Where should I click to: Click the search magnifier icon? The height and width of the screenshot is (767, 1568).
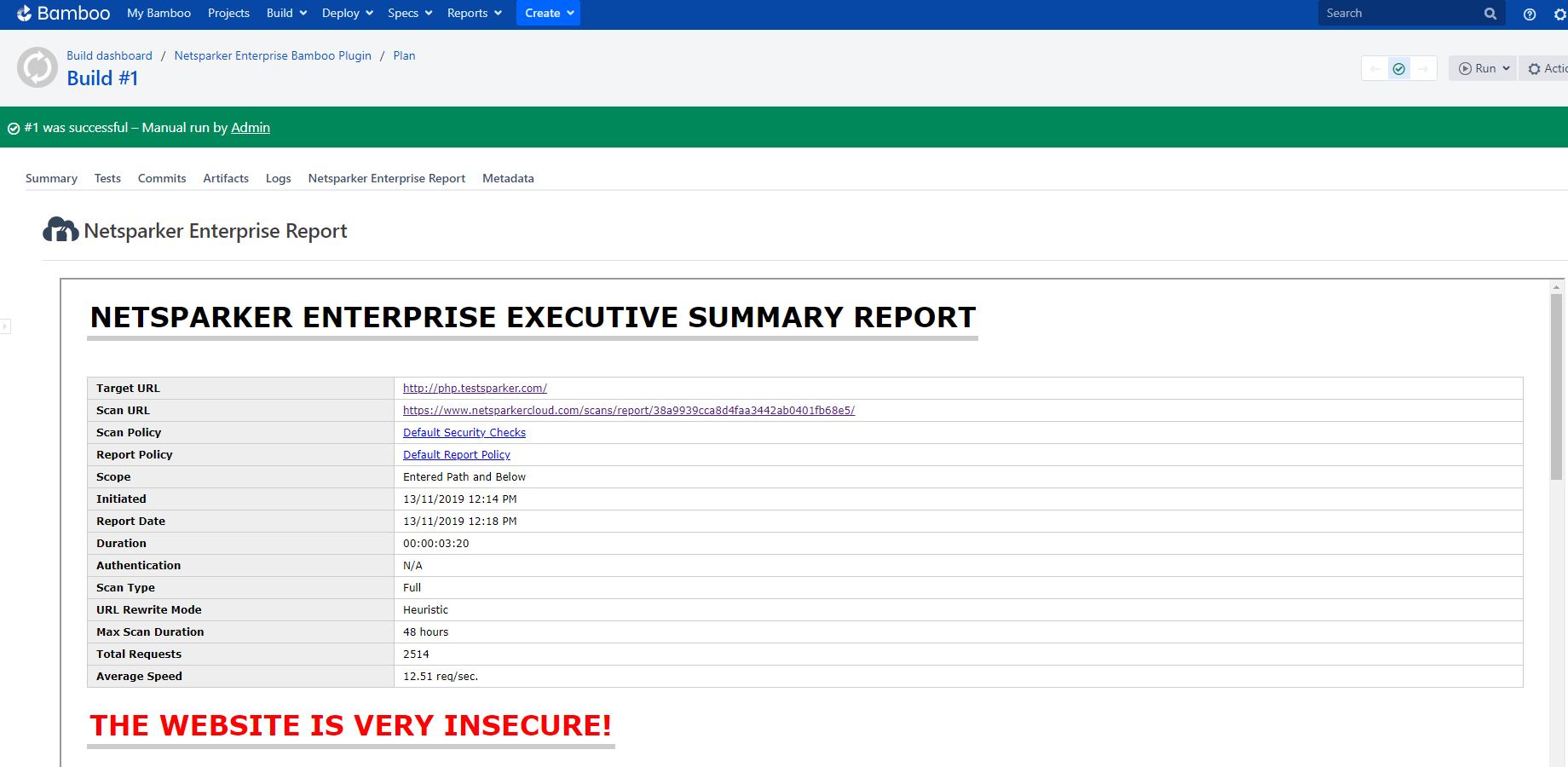pyautogui.click(x=1490, y=14)
